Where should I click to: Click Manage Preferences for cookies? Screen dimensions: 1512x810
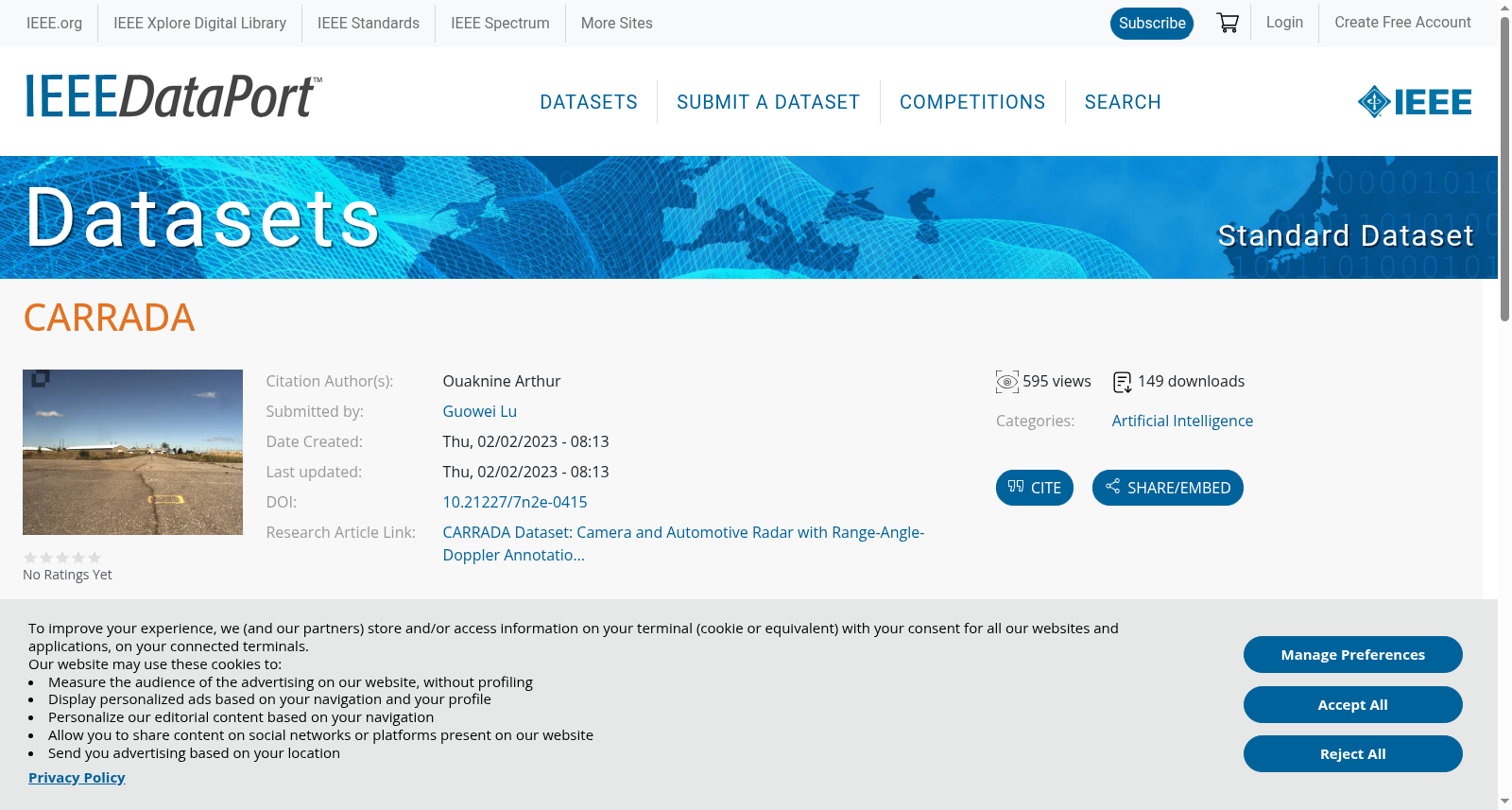coord(1353,654)
